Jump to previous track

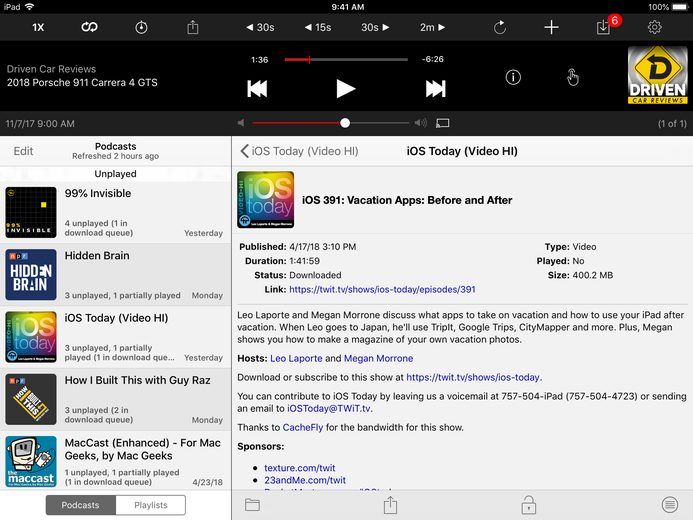pyautogui.click(x=257, y=89)
